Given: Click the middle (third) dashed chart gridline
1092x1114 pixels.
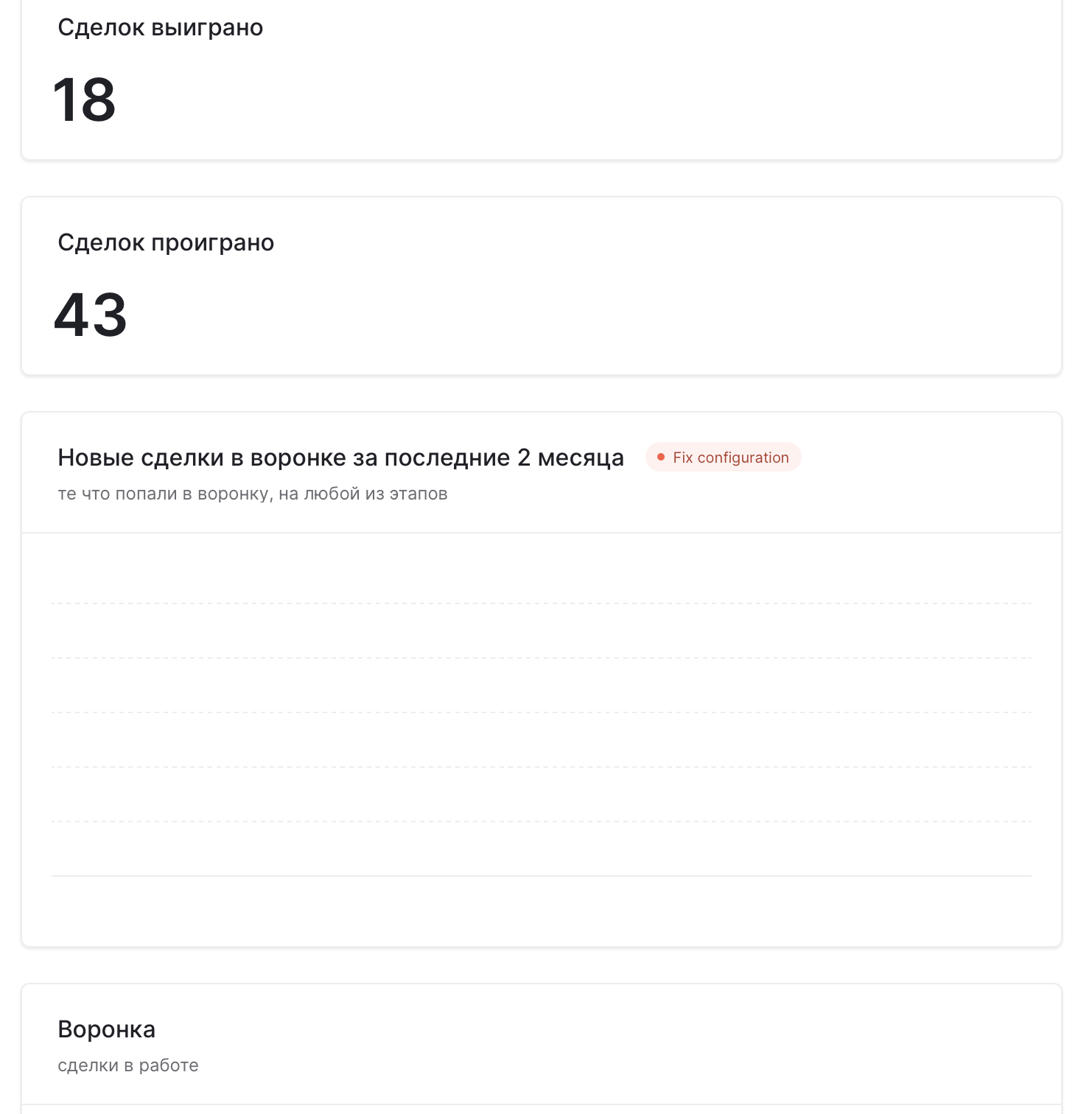Looking at the screenshot, I should (x=542, y=712).
